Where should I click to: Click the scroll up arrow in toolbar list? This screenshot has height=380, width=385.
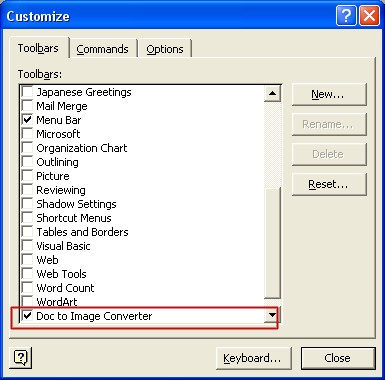coord(272,93)
